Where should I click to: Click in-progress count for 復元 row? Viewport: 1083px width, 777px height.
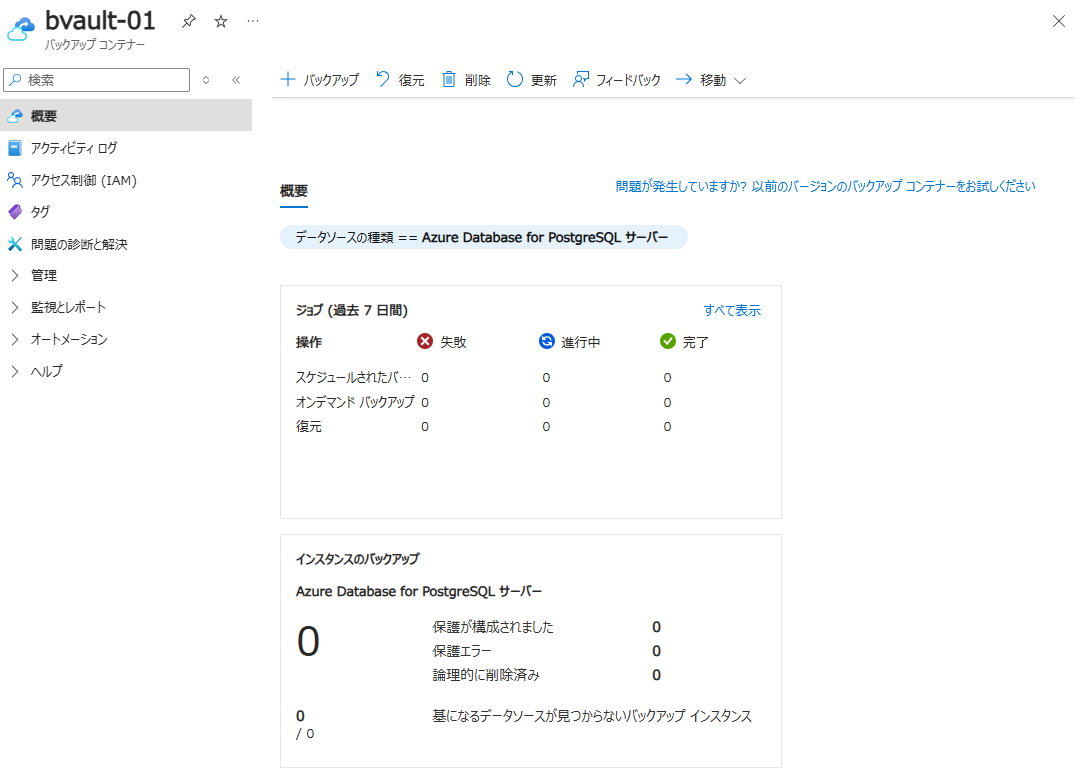[x=546, y=427]
